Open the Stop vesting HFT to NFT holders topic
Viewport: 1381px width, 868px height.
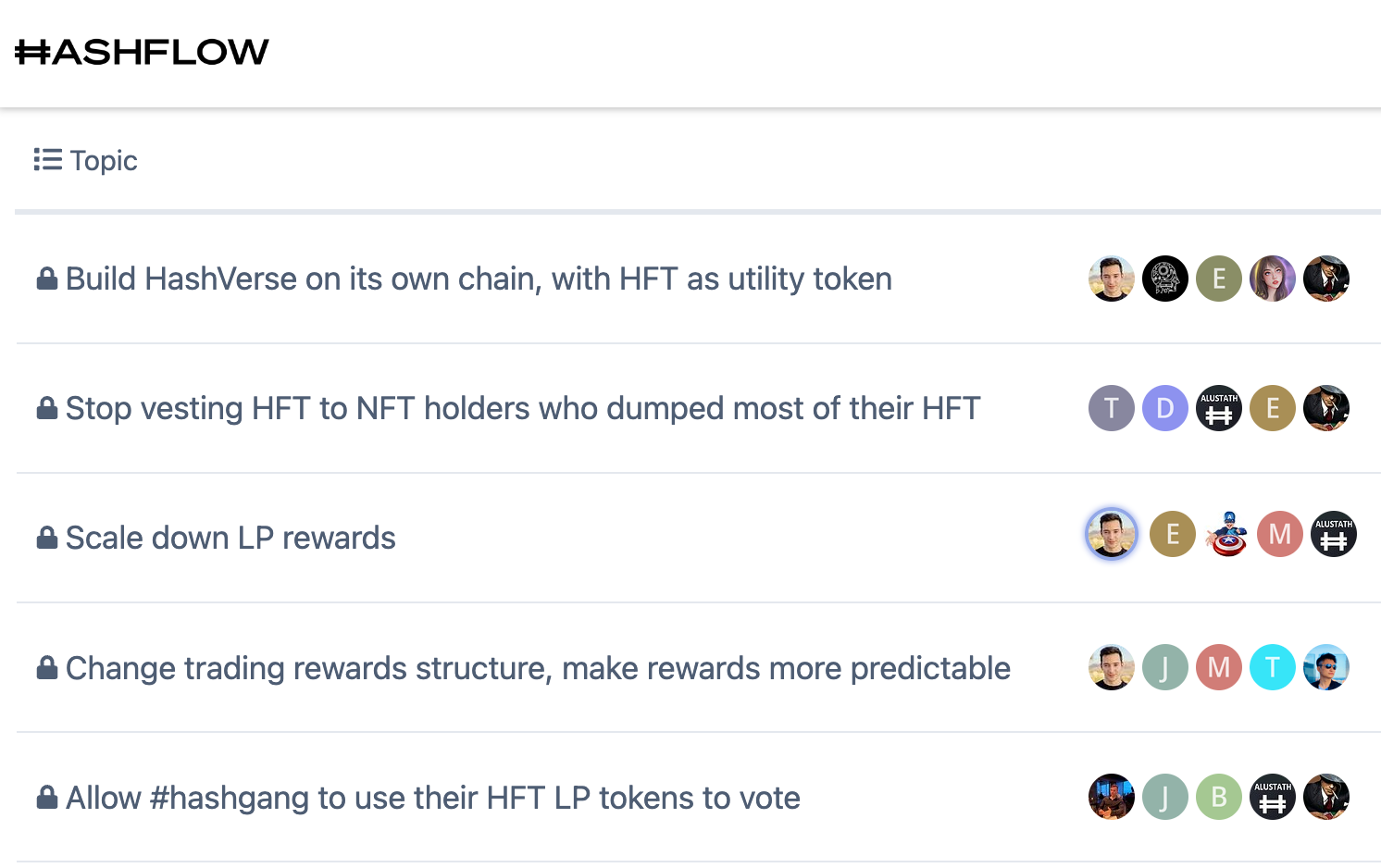[x=523, y=408]
